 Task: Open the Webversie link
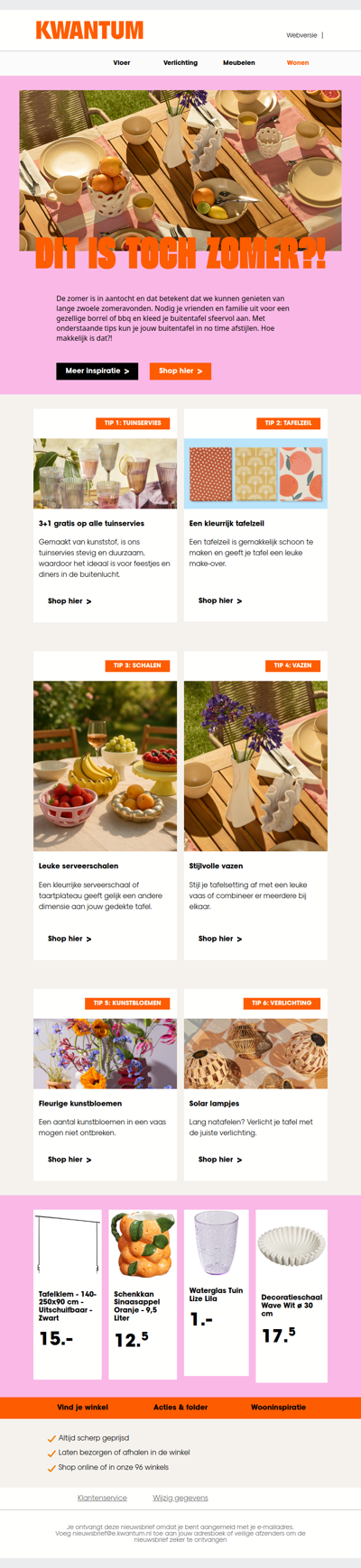(301, 35)
